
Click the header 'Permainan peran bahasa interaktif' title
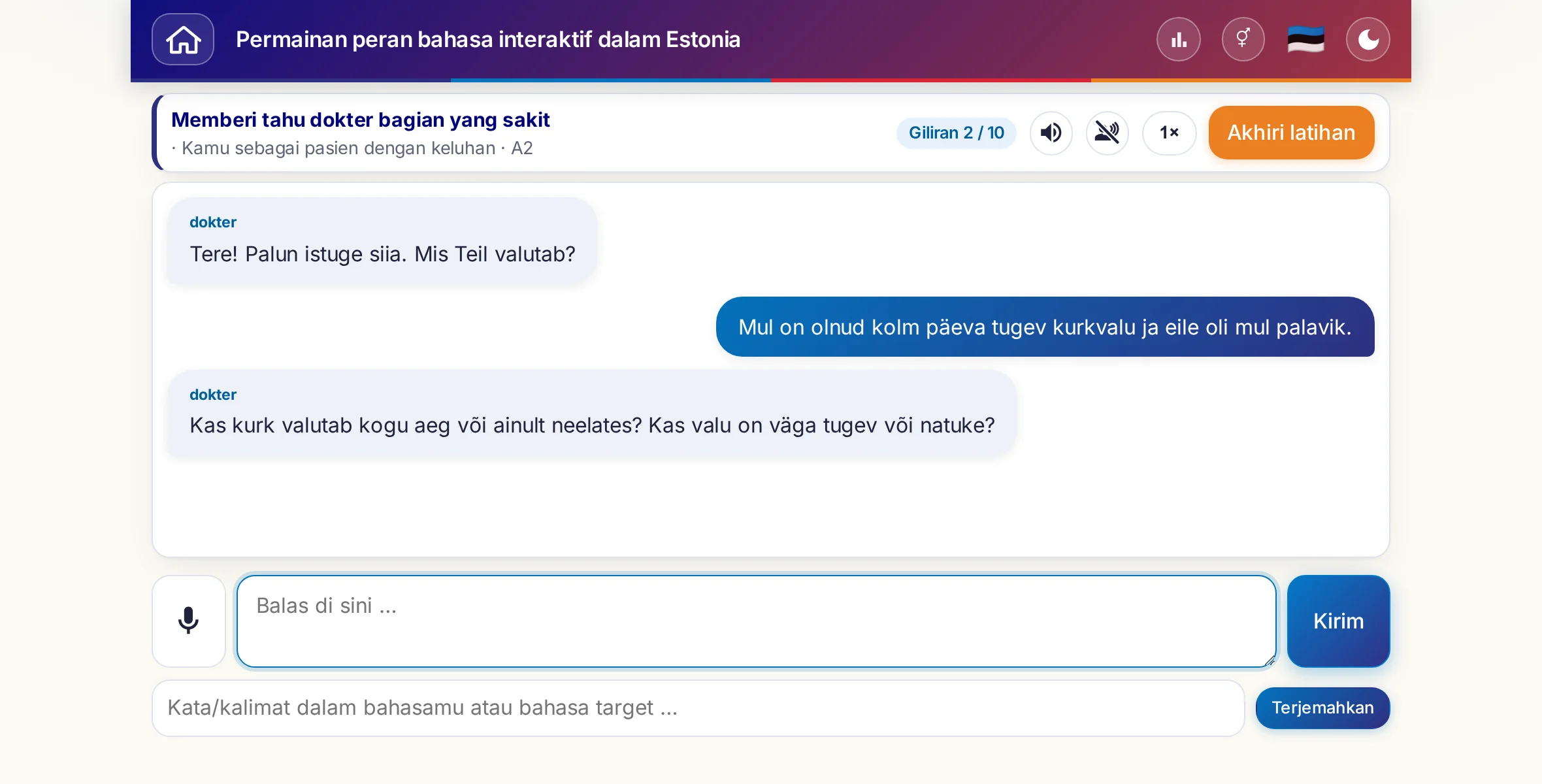pyautogui.click(x=488, y=39)
